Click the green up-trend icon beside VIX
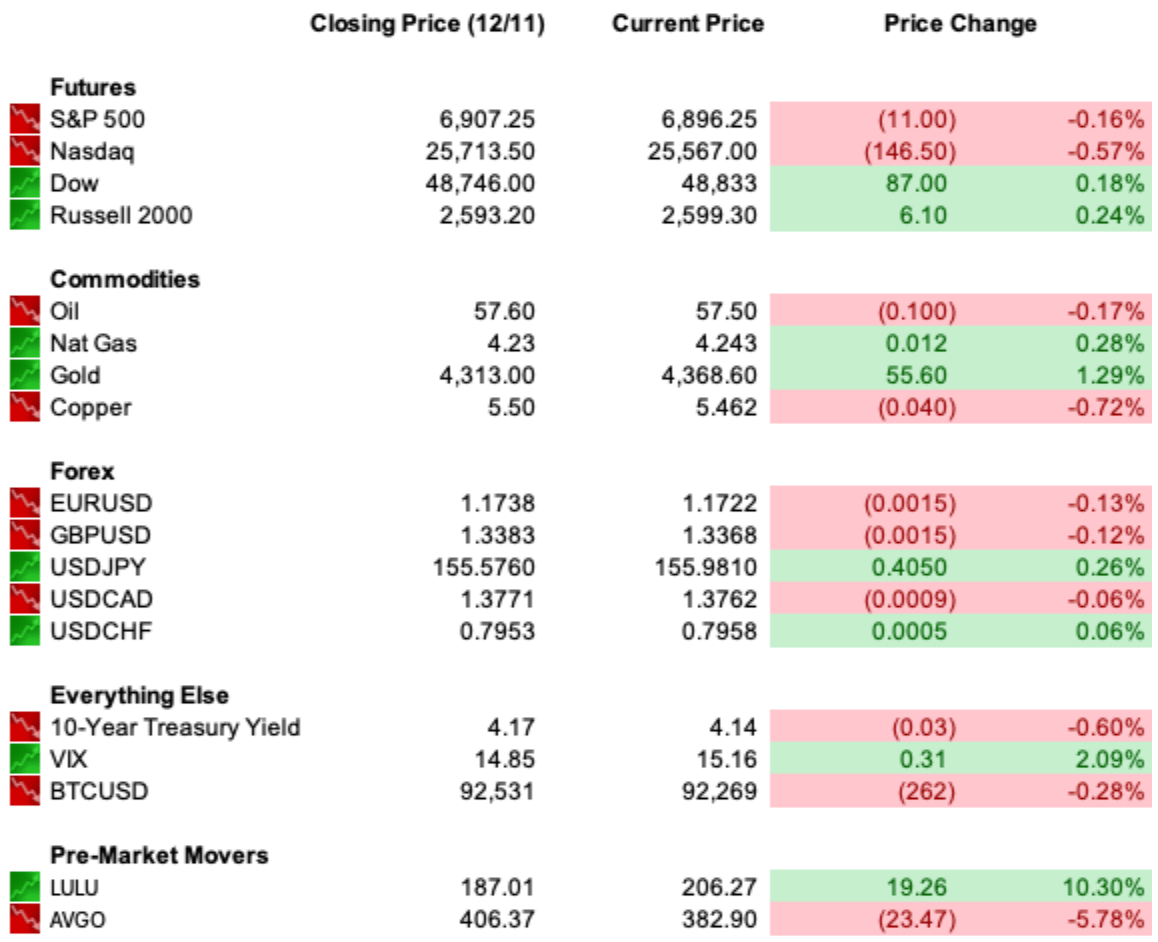Image resolution: width=1158 pixels, height=942 pixels. (x=25, y=759)
